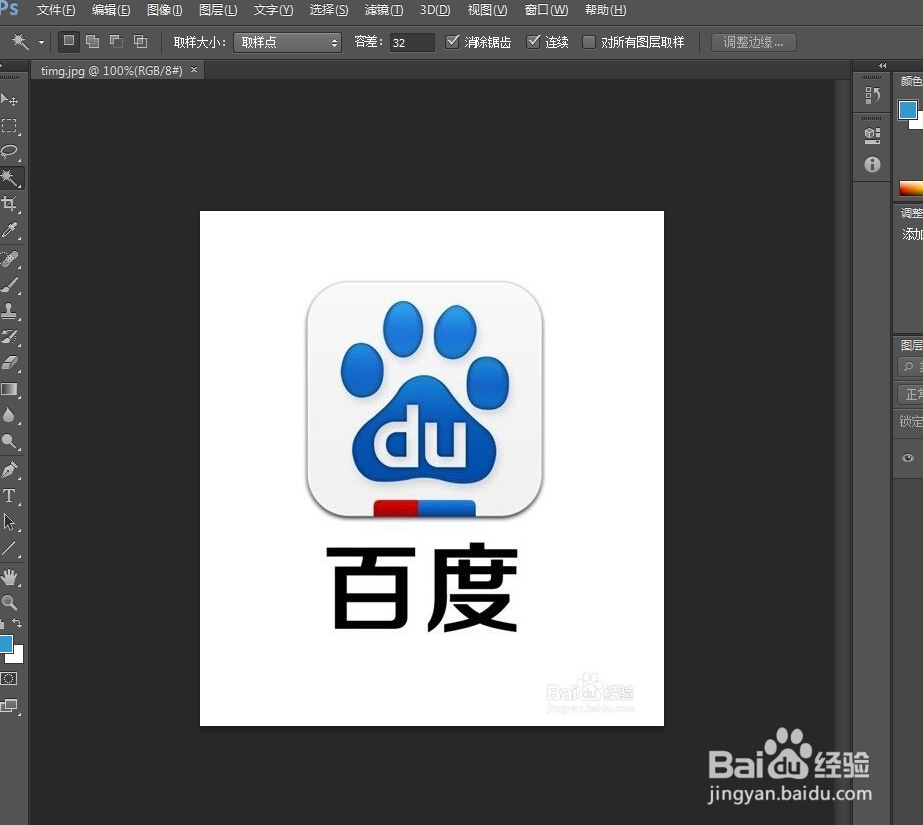Select the Path Selection tool
Screen dimensions: 923x825
[x=9, y=521]
